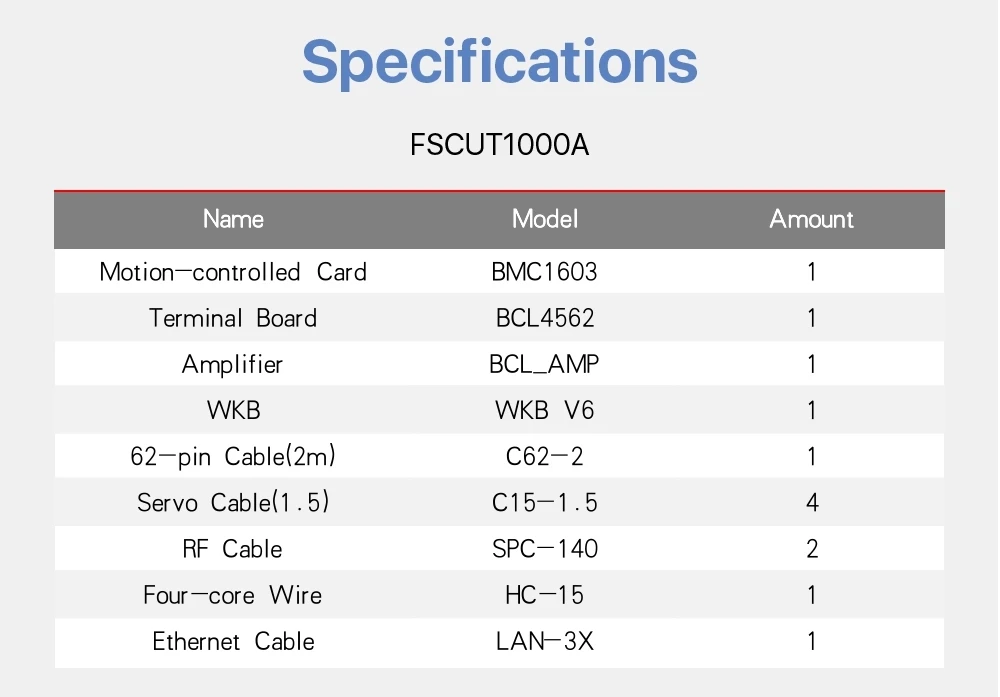Select the Four-core Wire name cell

pyautogui.click(x=233, y=596)
